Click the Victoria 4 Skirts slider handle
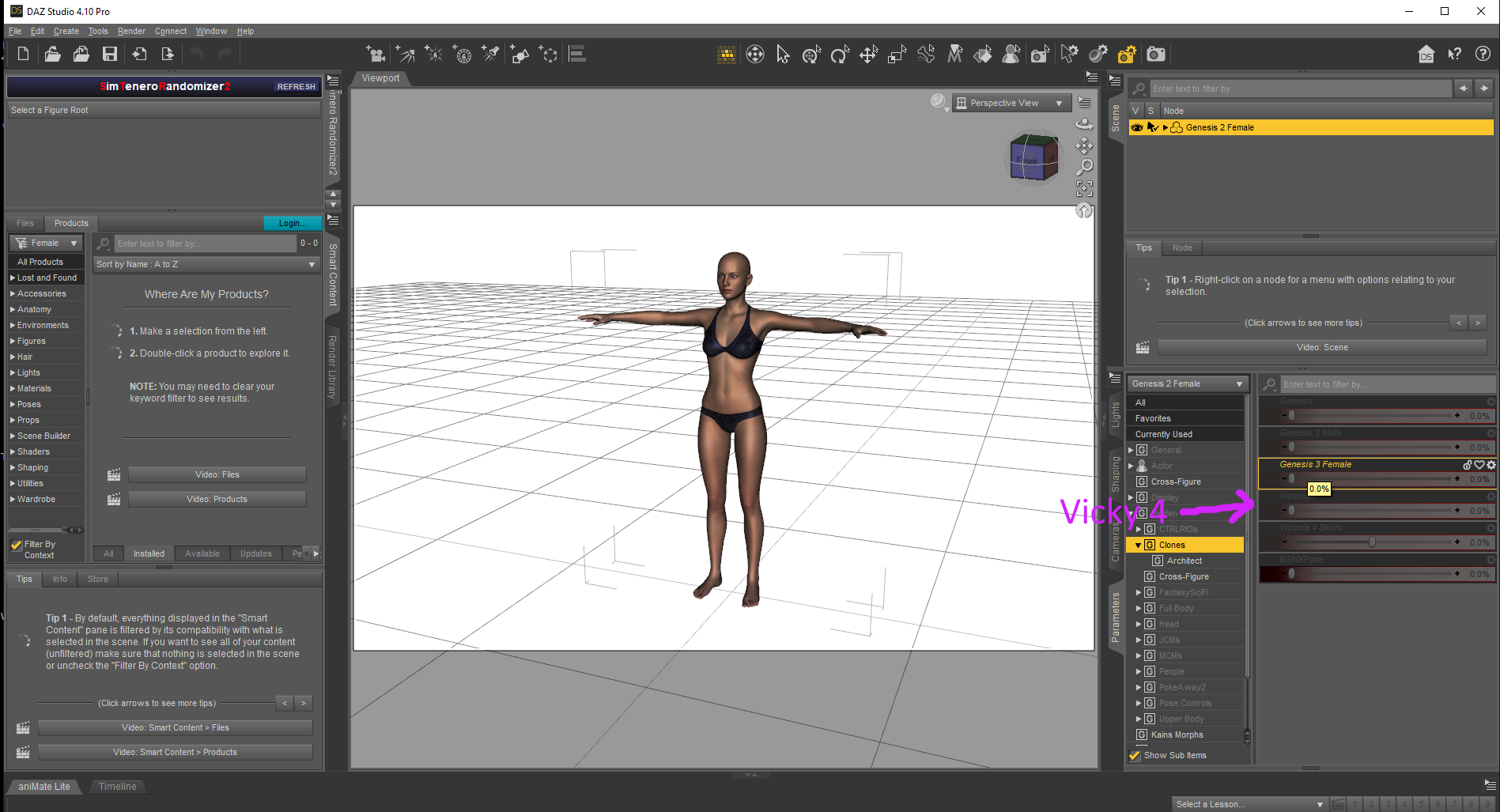Image resolution: width=1500 pixels, height=812 pixels. pyautogui.click(x=1372, y=542)
